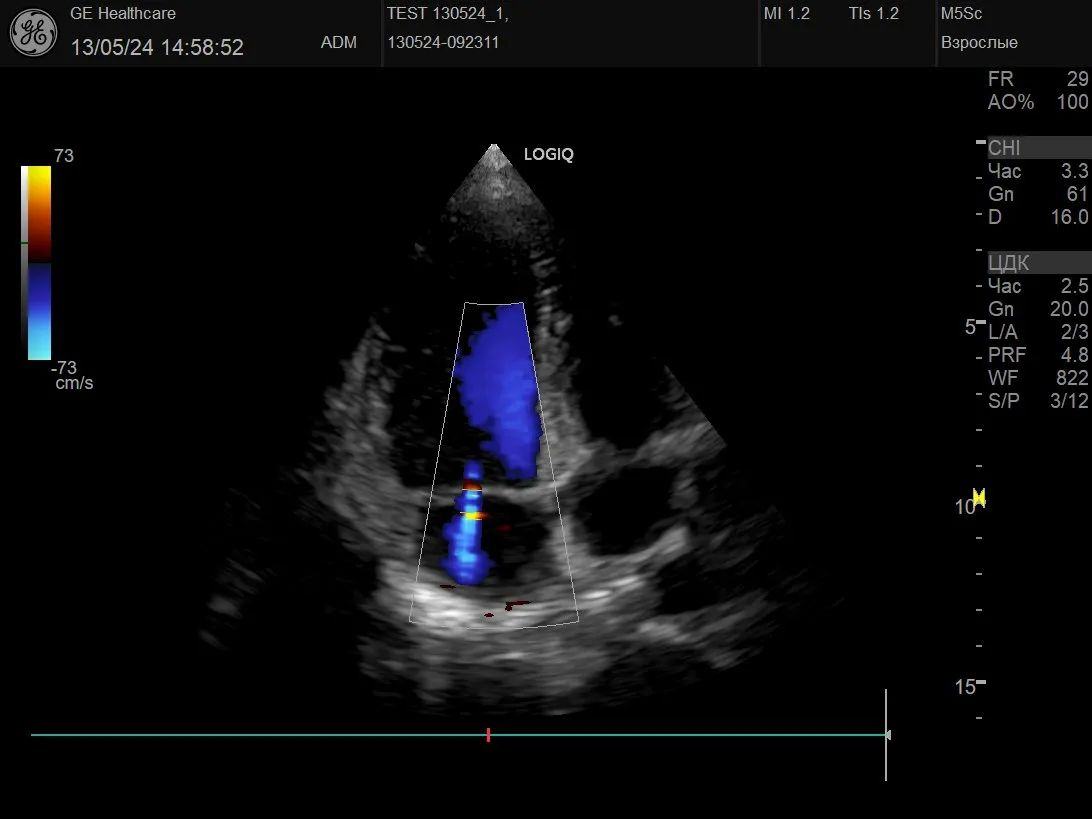Click the thin grayscale map bar
This screenshot has height=819, width=1092.
(x=24, y=262)
